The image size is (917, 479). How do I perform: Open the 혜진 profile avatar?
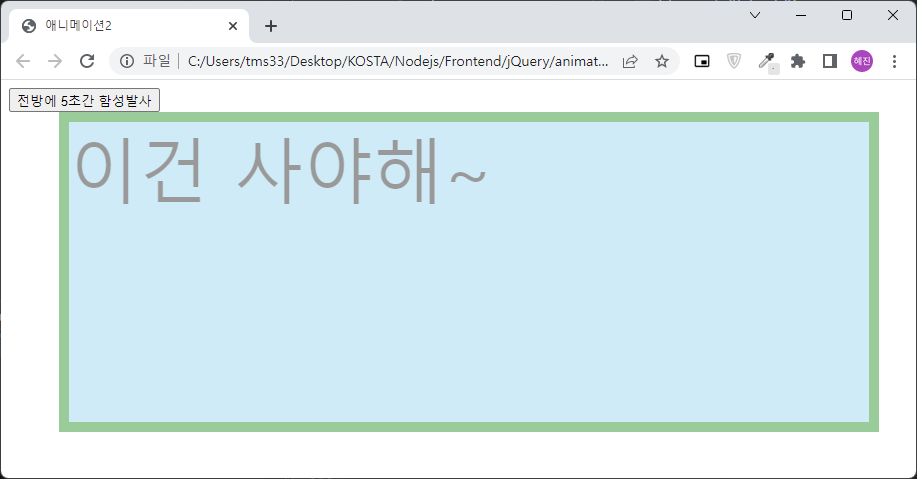pyautogui.click(x=862, y=61)
